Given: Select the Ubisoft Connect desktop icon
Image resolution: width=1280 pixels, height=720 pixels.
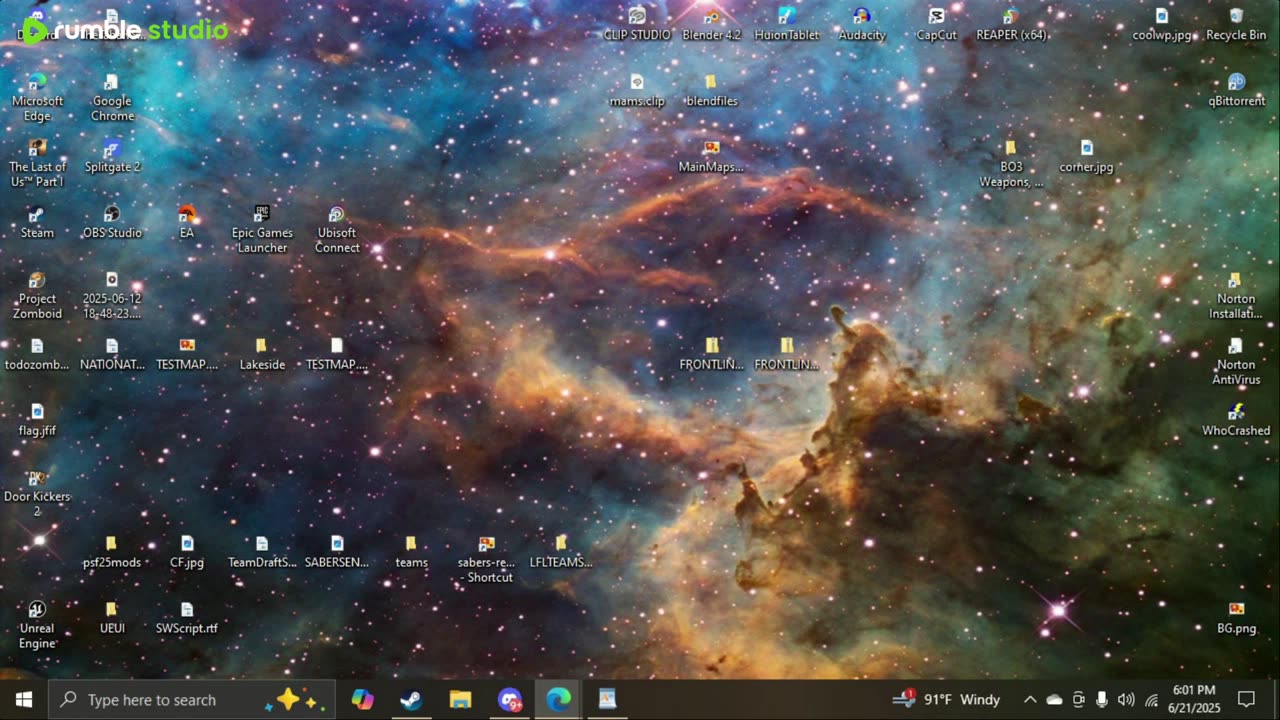Looking at the screenshot, I should 337,229.
